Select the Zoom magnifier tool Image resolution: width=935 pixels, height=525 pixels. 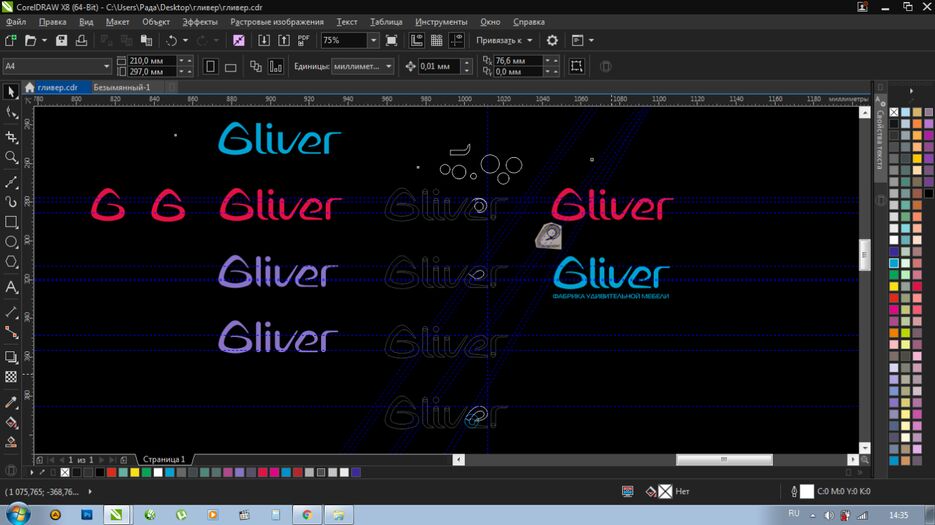pos(11,157)
